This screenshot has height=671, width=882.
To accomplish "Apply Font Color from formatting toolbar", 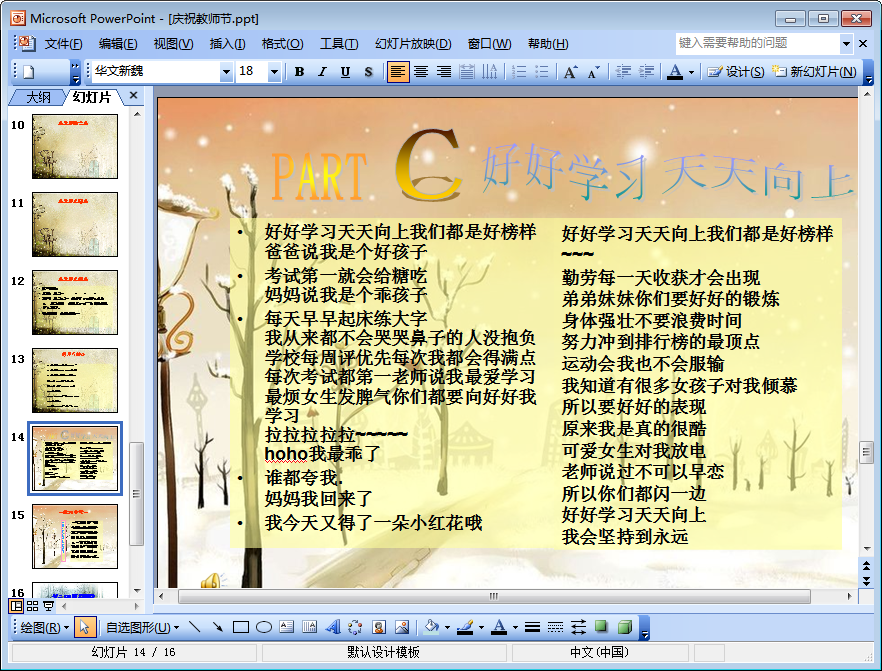I will point(675,72).
